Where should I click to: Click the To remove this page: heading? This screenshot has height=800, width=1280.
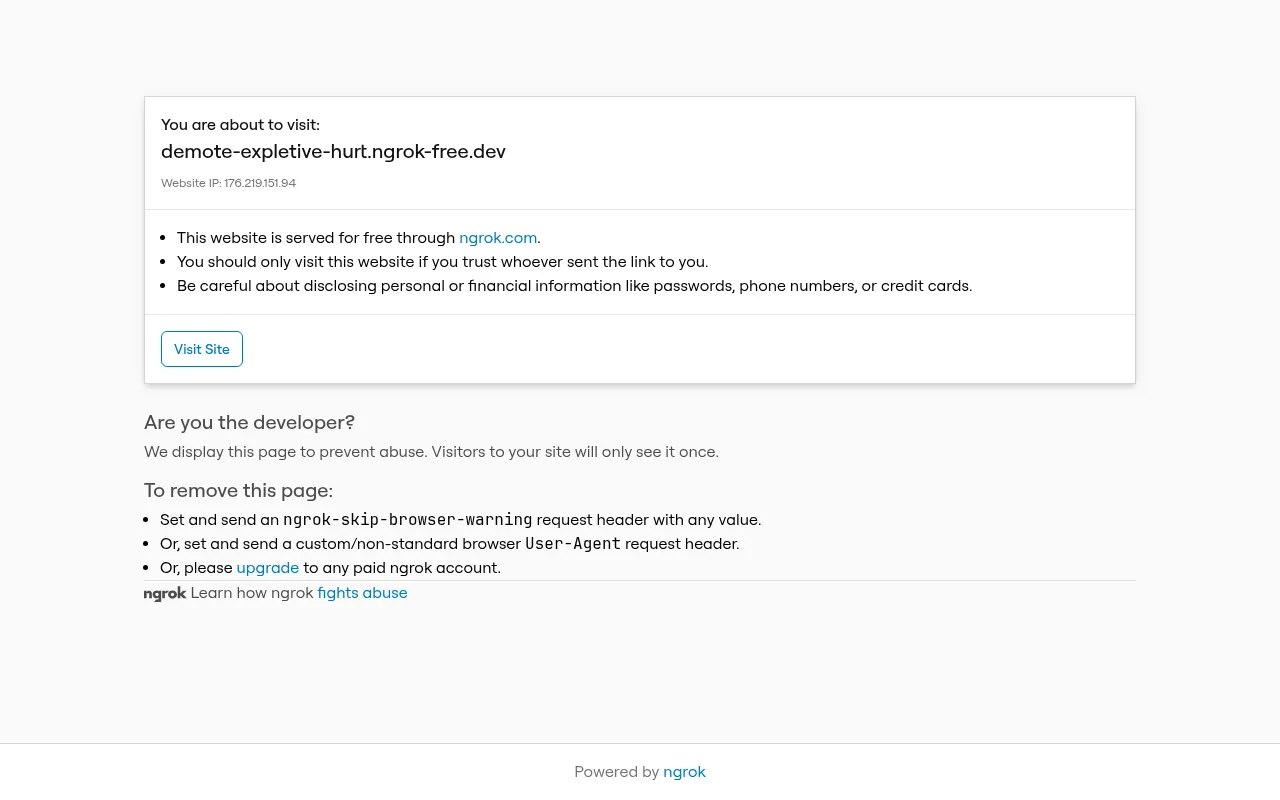click(238, 490)
